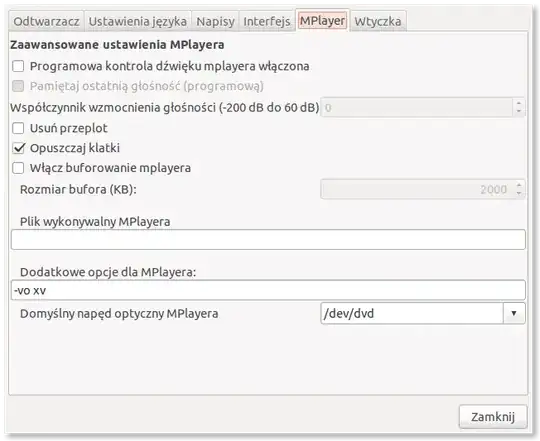Screen dimensions: 540x441
Task: Click the Dodatkowe opcje field containing -vo xv
Action: click(x=268, y=290)
